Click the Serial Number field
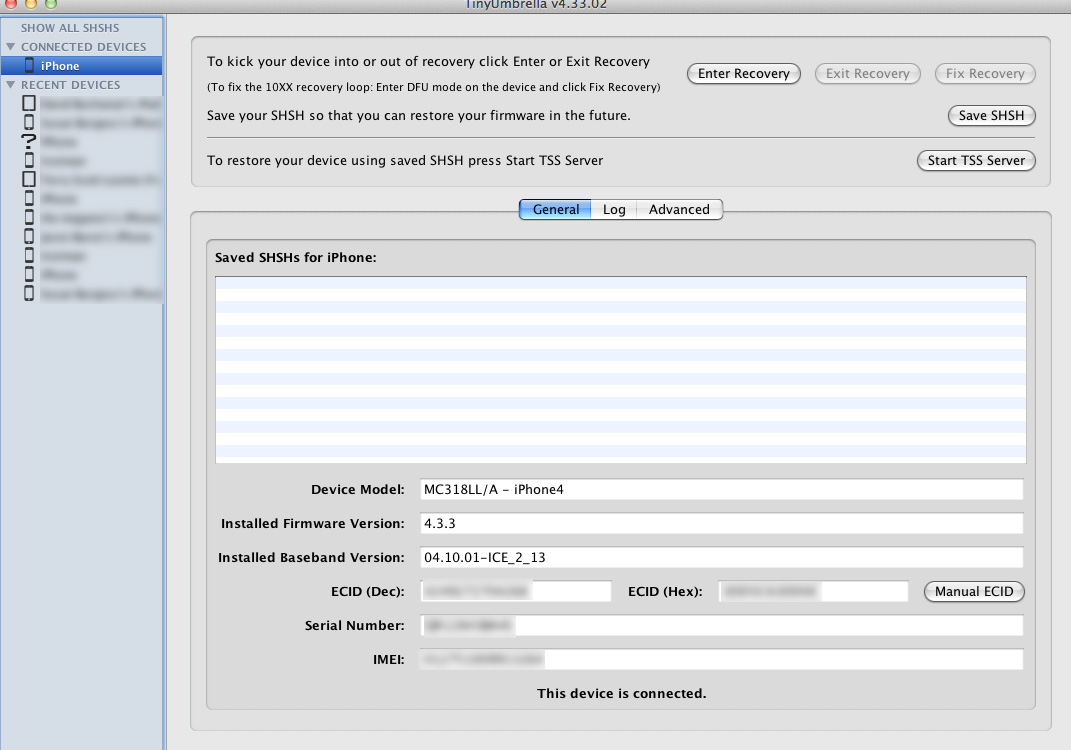This screenshot has height=750, width=1071. 721,625
